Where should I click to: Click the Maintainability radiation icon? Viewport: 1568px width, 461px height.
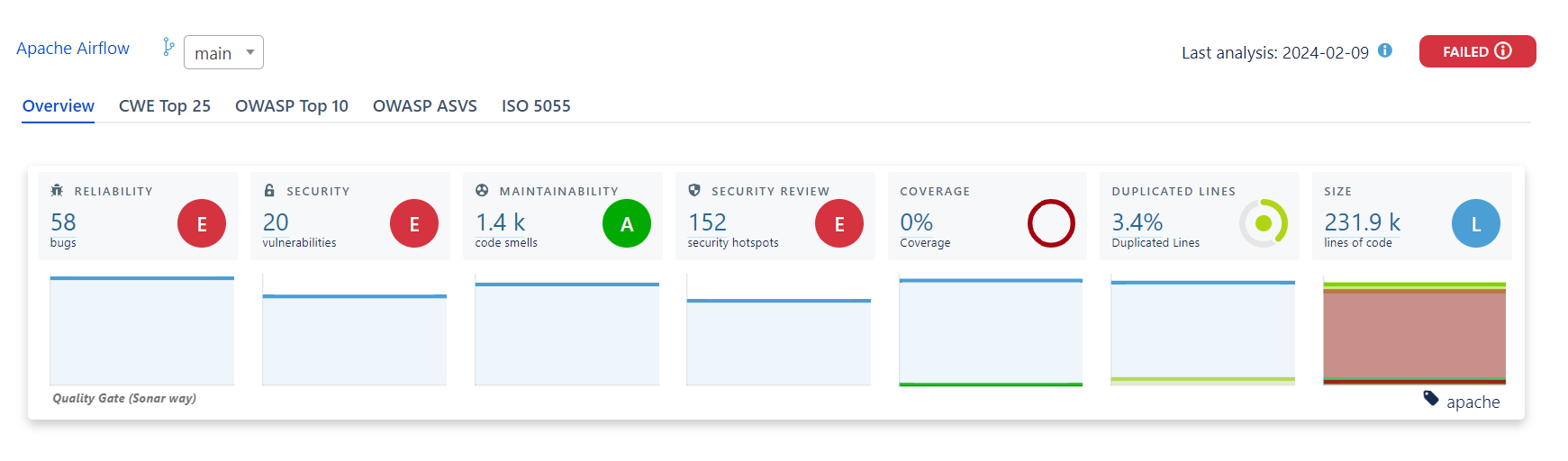pos(482,190)
